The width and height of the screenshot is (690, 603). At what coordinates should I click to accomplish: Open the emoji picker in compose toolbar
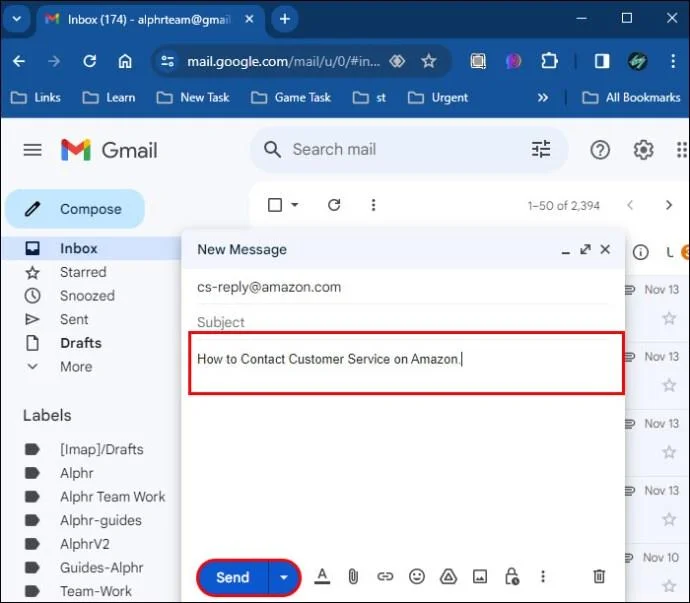pos(417,577)
